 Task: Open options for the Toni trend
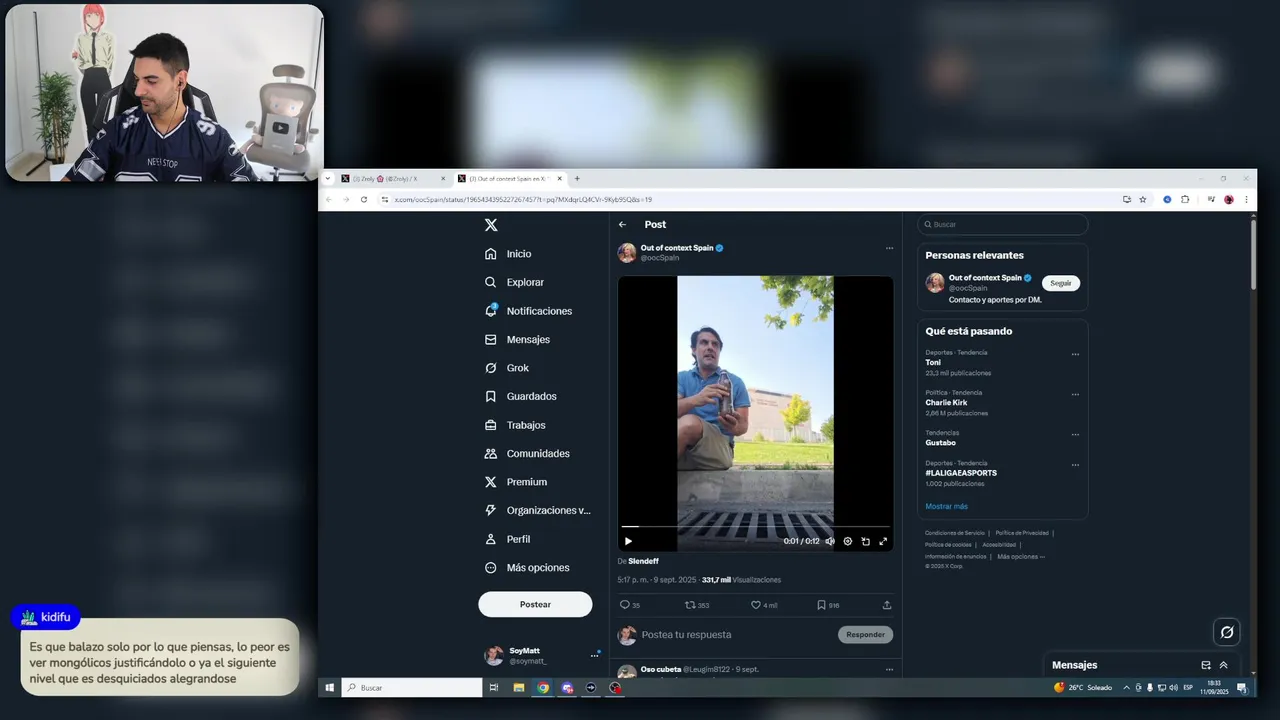(1075, 354)
